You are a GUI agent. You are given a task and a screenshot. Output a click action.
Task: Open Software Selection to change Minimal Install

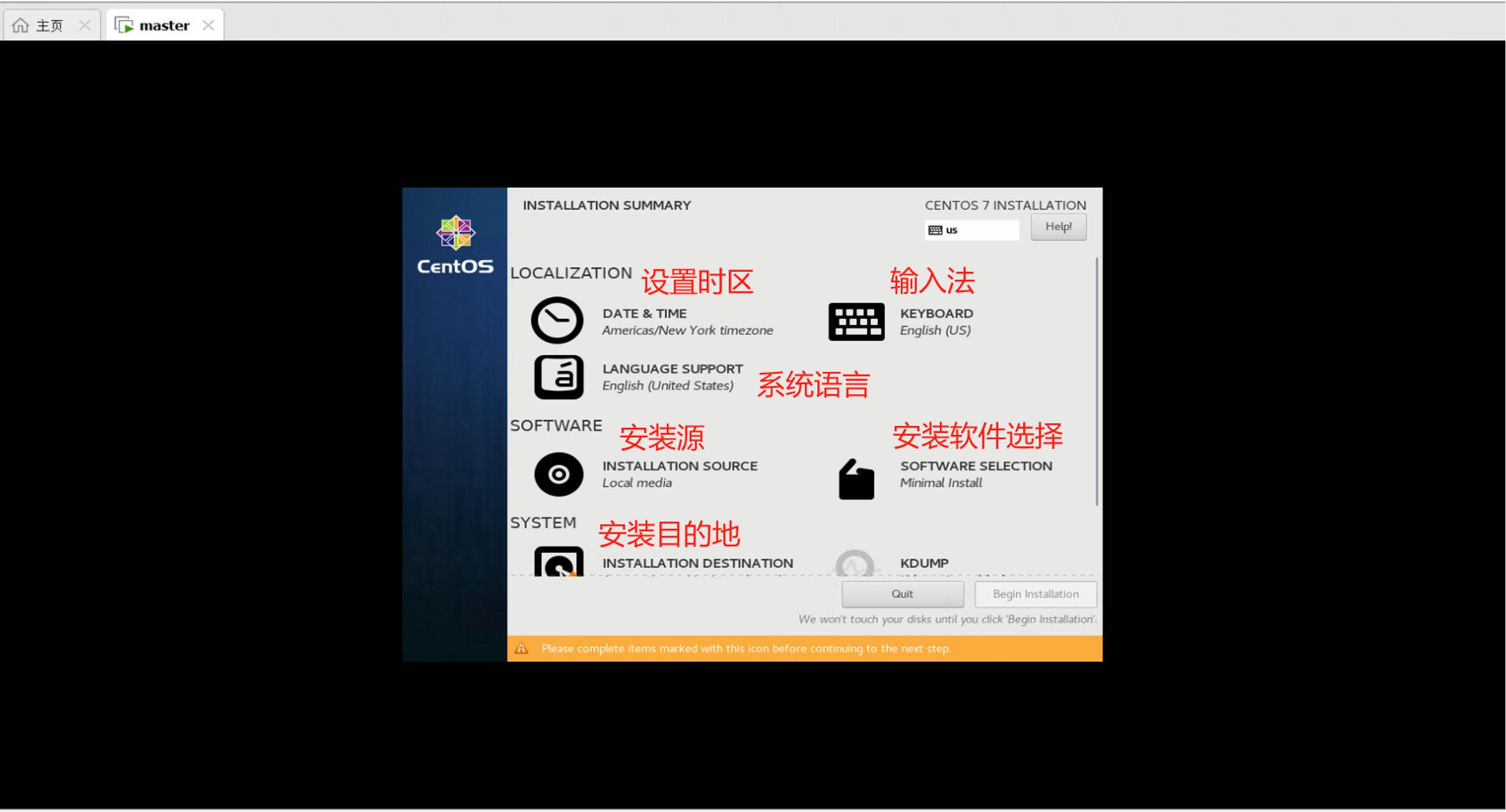(975, 473)
